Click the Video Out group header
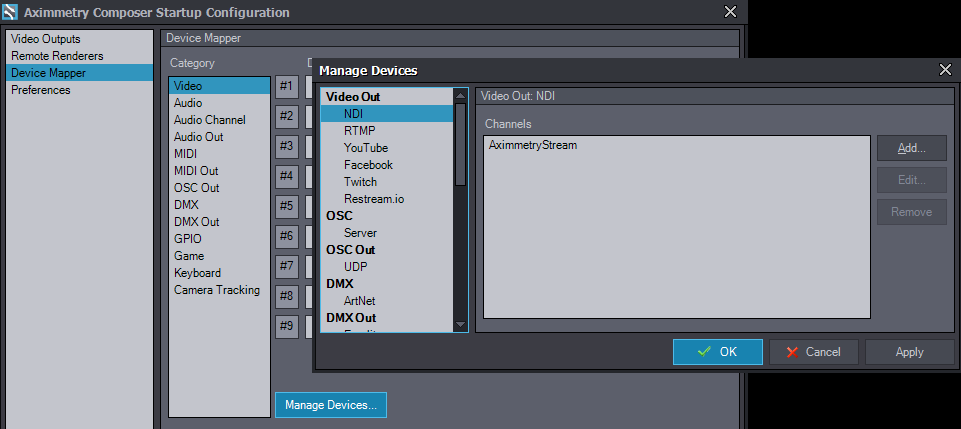Viewport: 961px width, 429px height. 387,97
